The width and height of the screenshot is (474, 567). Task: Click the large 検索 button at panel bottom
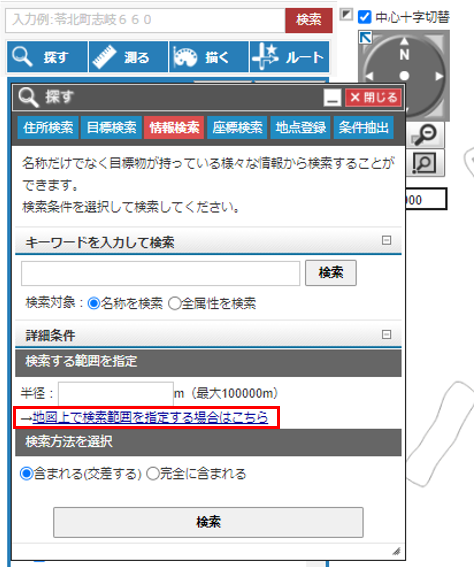tap(208, 522)
